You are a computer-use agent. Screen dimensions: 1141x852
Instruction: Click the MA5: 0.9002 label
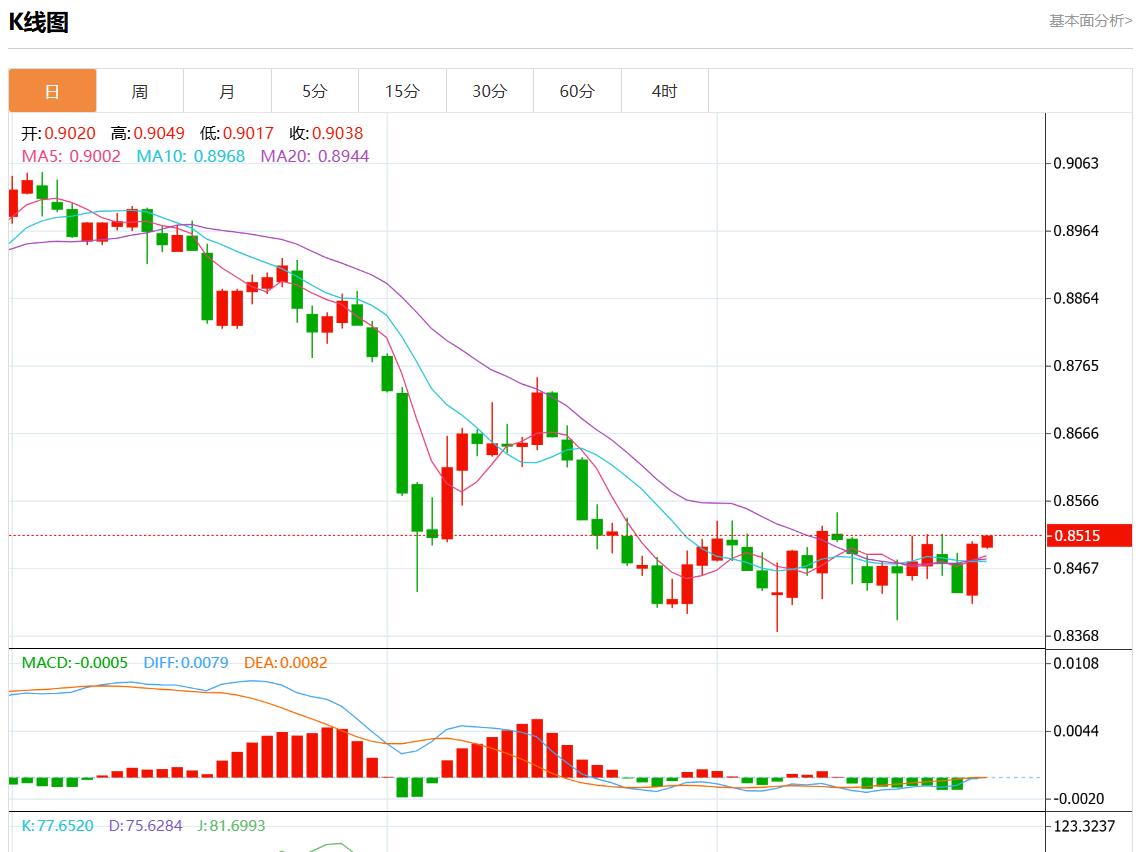[x=71, y=156]
